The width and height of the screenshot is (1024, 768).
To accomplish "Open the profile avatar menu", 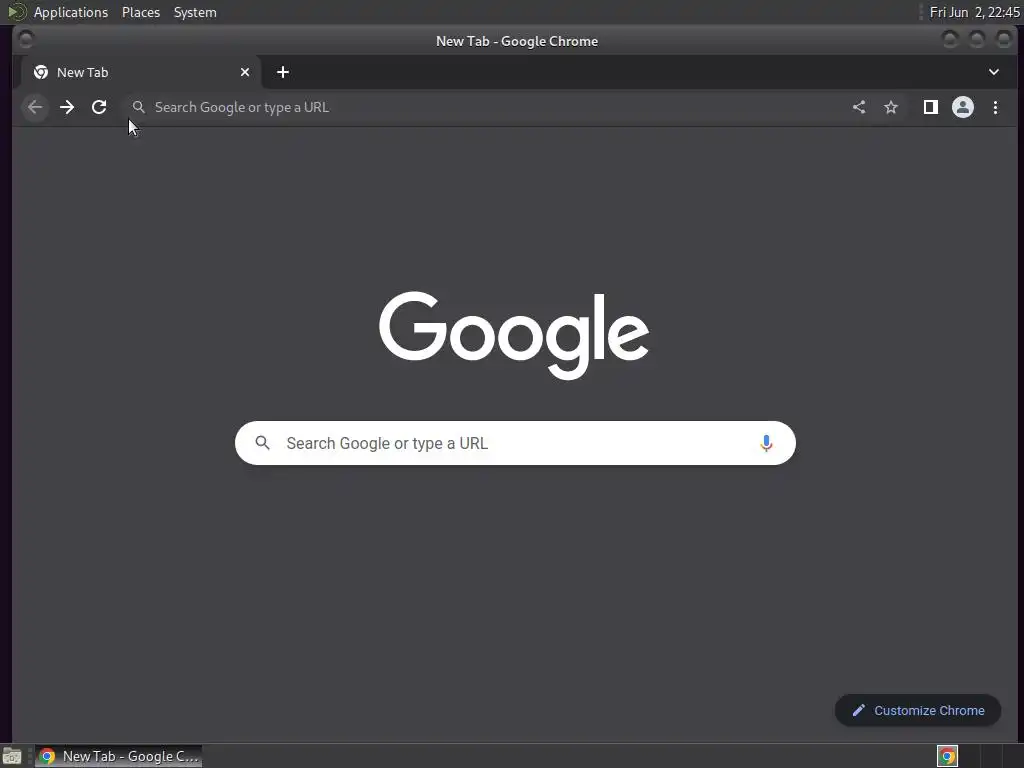I will point(963,107).
